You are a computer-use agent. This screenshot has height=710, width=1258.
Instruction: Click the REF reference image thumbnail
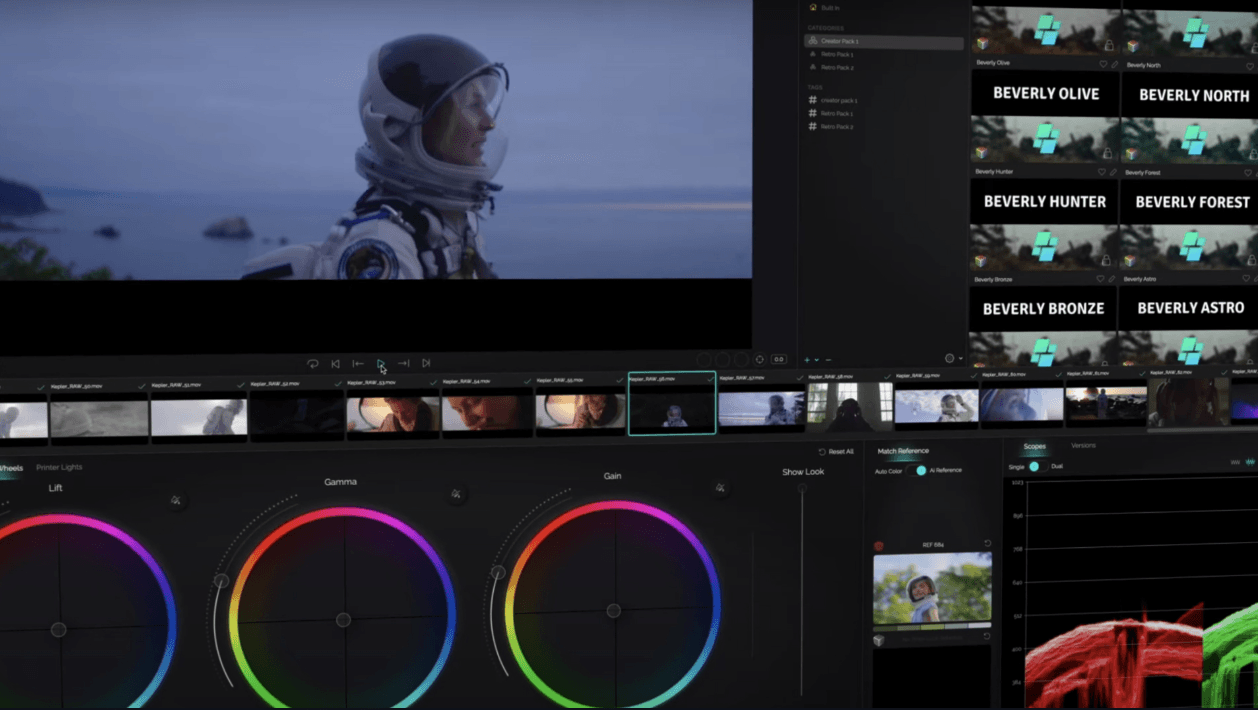click(x=932, y=588)
